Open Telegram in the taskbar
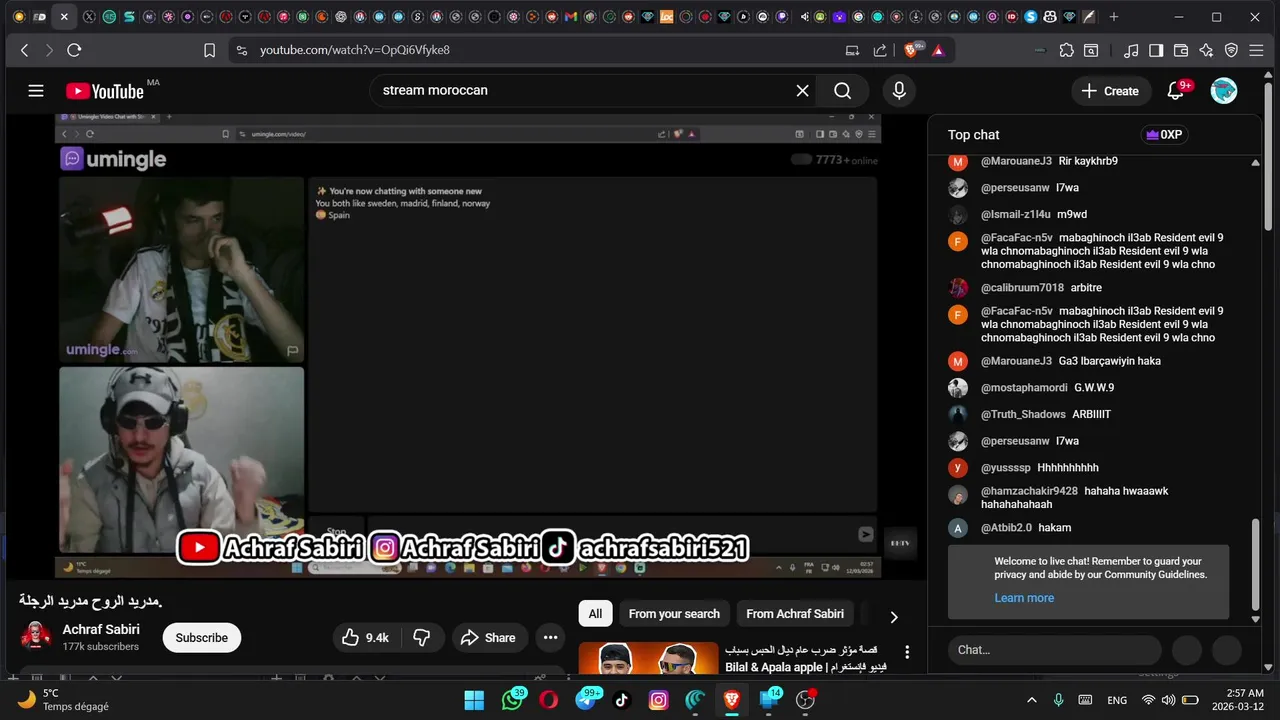This screenshot has width=1280, height=720. coord(586,700)
